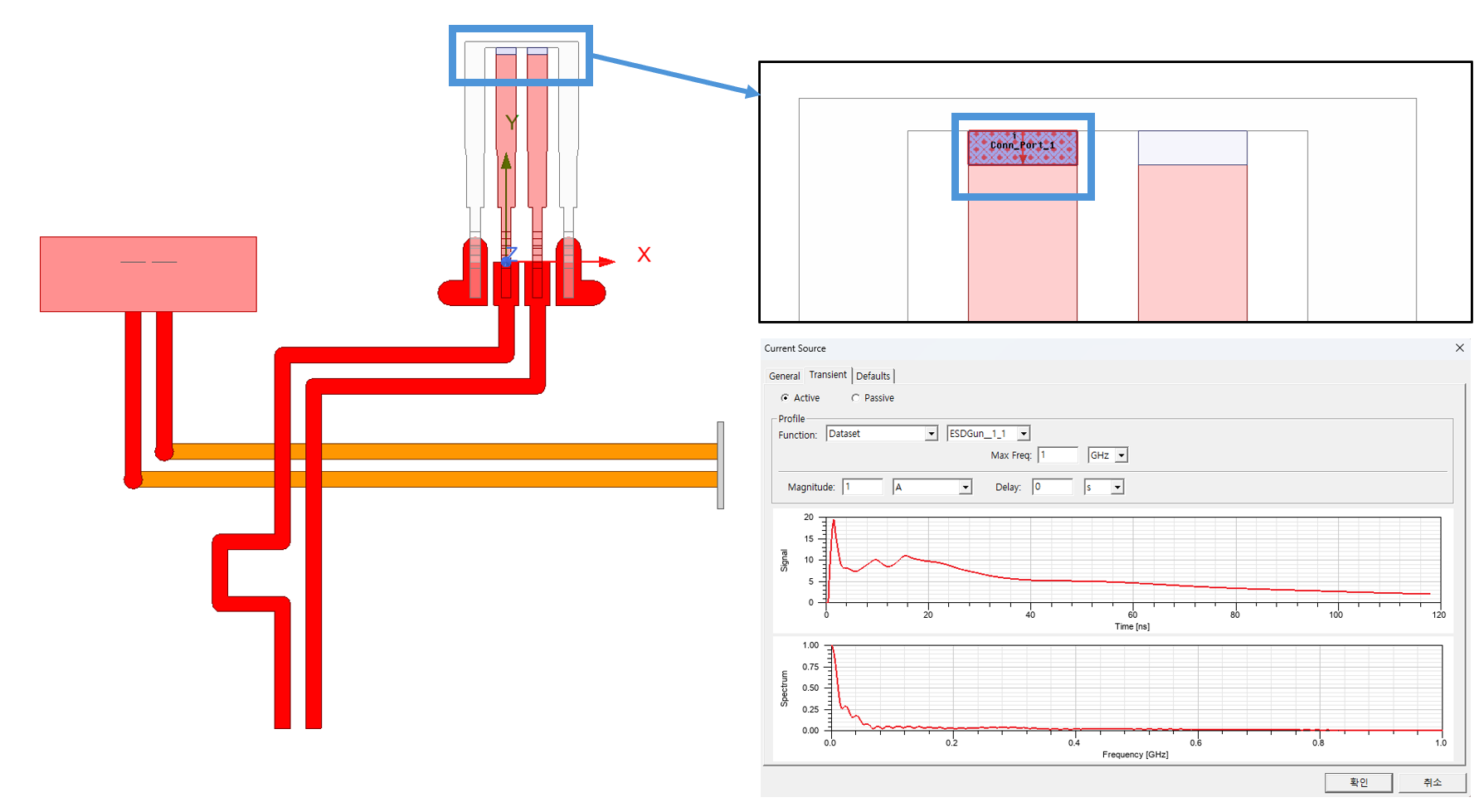Open the GHz frequency unit dropdown
Image resolution: width=1484 pixels, height=812 pixels.
click(x=1121, y=455)
